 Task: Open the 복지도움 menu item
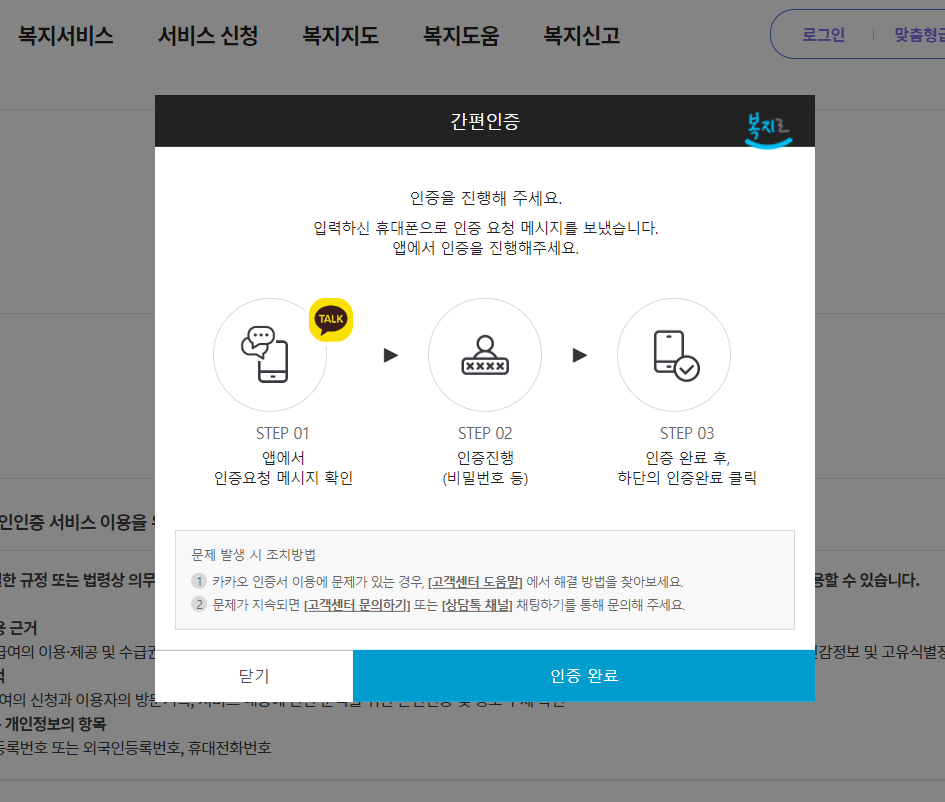[460, 34]
